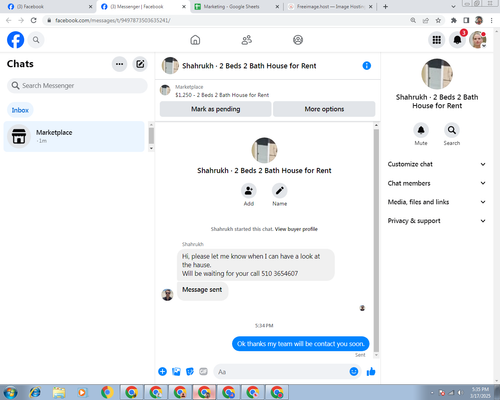Expand Privacy & support section
Screen dimensions: 500x400
point(436,221)
